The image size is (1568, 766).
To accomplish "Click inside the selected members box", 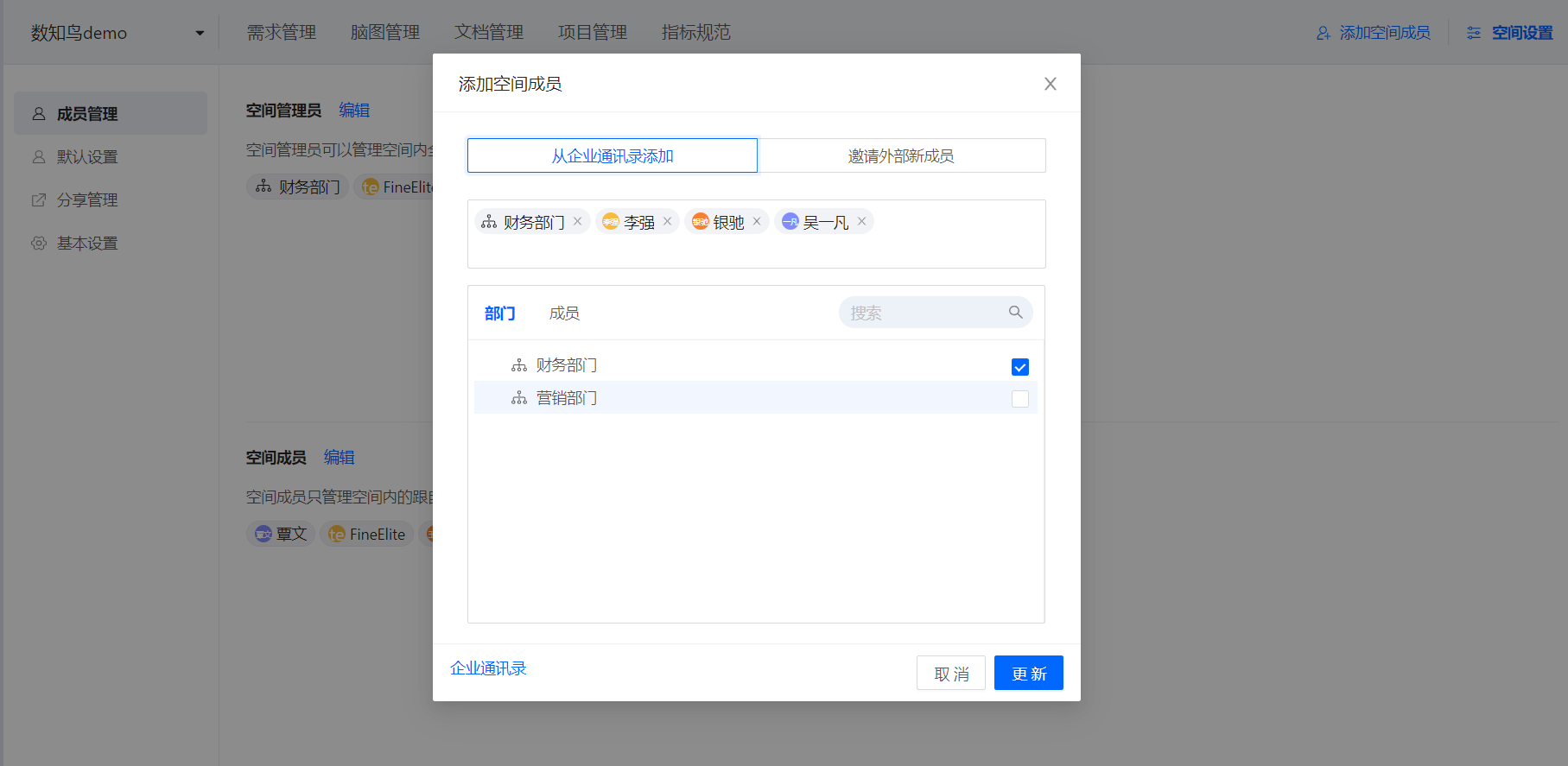I will pos(757,234).
